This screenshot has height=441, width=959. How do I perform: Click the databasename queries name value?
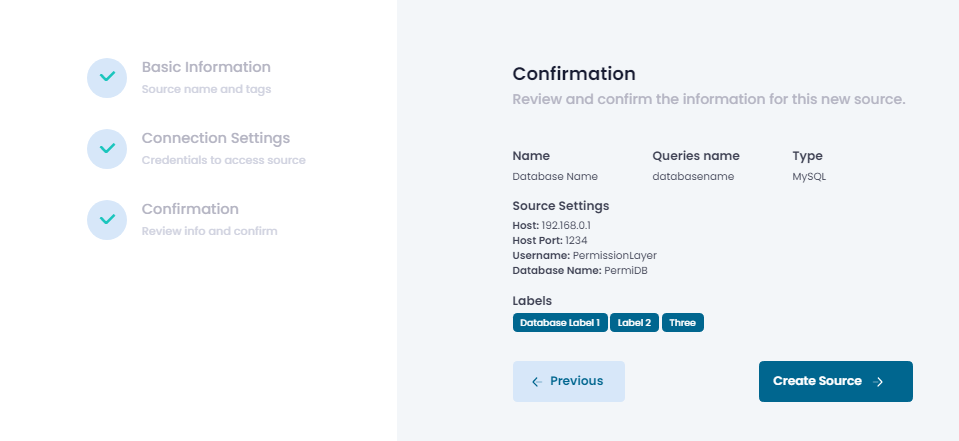(693, 176)
